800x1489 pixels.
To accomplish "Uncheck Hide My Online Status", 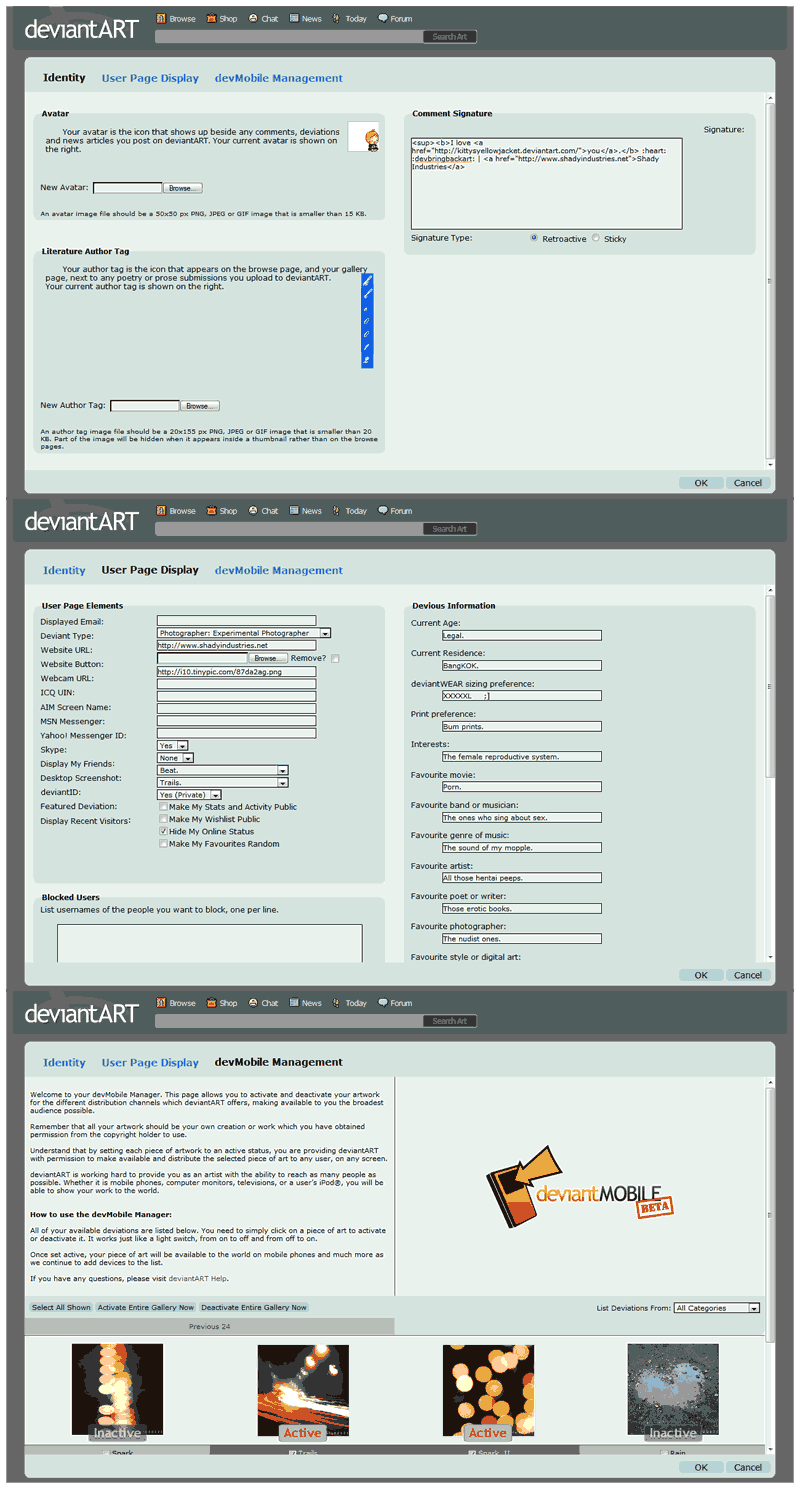I will pos(164,831).
